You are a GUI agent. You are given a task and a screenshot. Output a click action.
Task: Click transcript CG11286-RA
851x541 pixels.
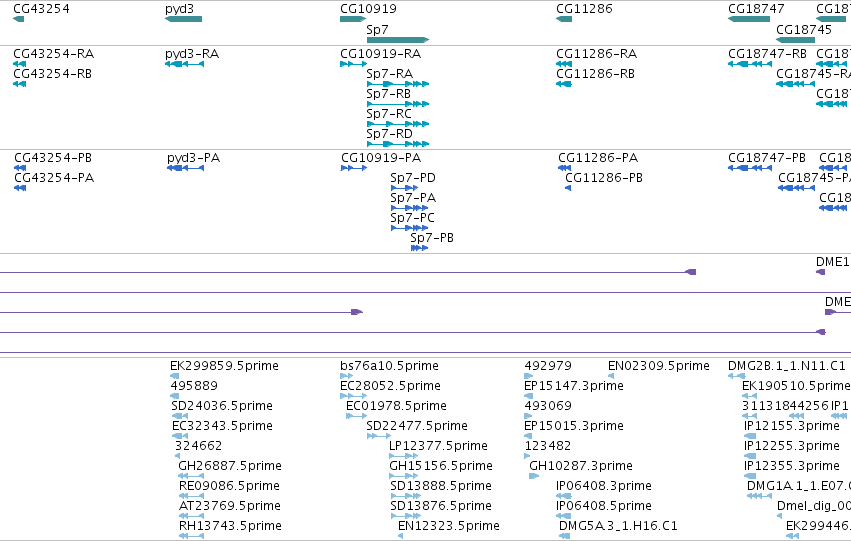[596, 54]
